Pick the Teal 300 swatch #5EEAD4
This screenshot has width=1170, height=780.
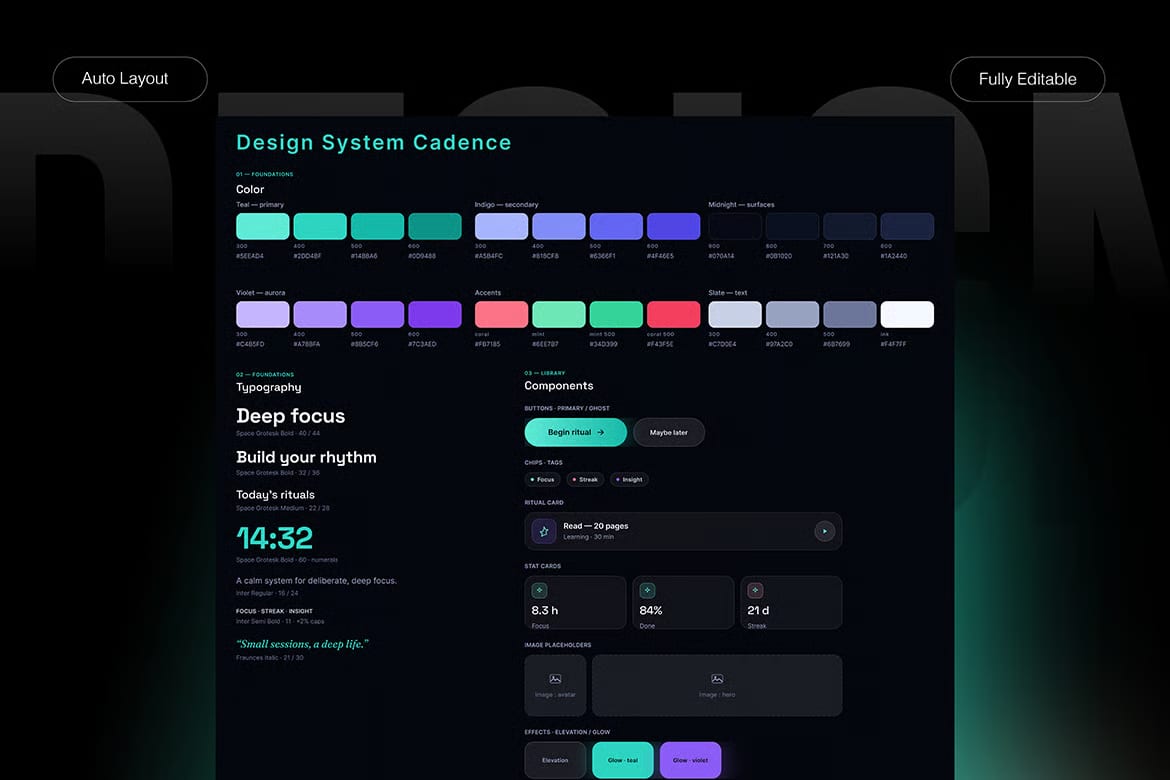click(x=263, y=226)
